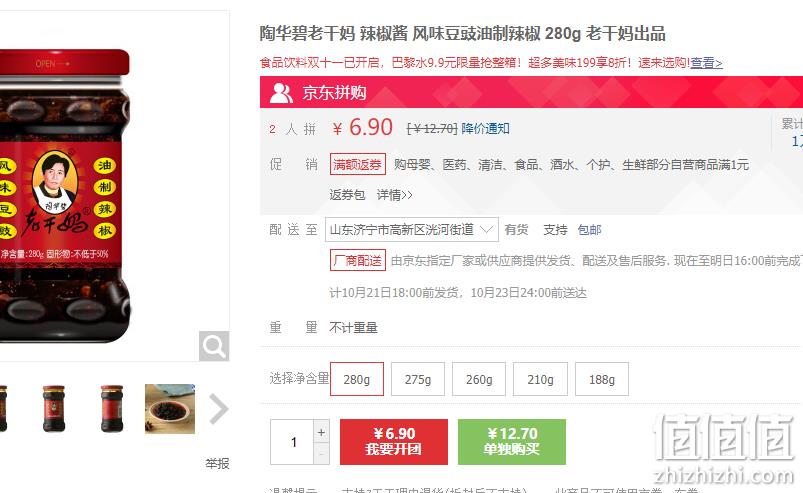Viewport: 803px width, 493px height.
Task: Click the quantity input field
Action: 292,442
